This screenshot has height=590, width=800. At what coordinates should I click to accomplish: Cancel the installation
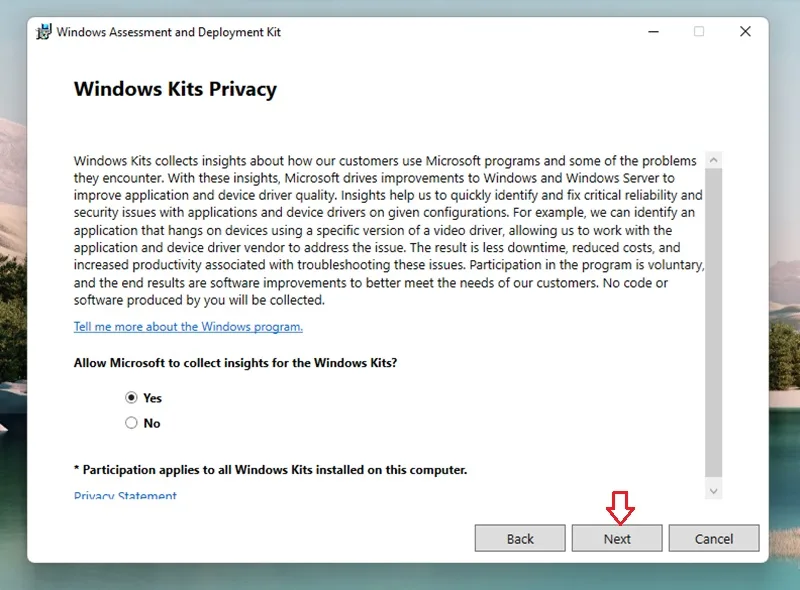coord(714,538)
